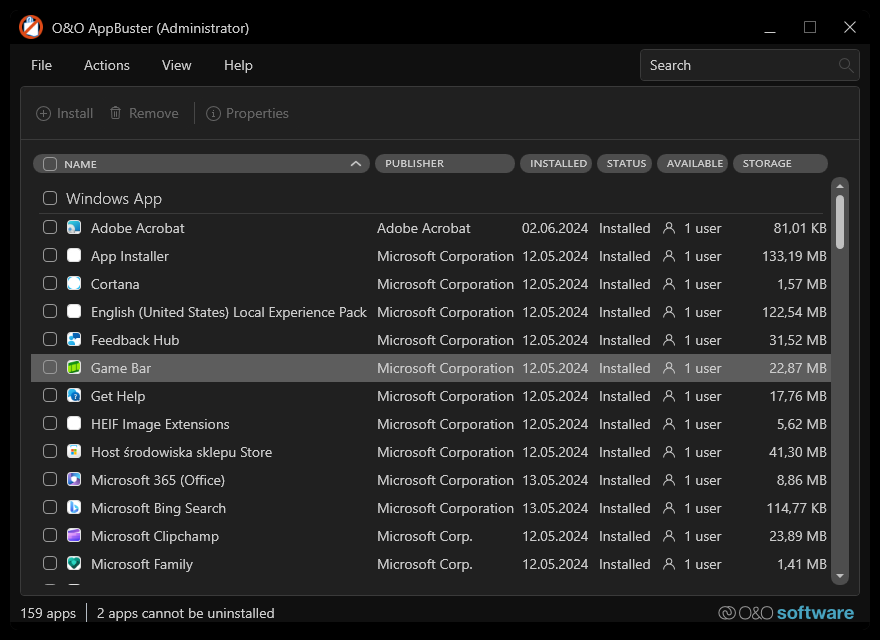The width and height of the screenshot is (880, 640).
Task: Click the user icon in Feedback Hub row
Action: click(669, 340)
